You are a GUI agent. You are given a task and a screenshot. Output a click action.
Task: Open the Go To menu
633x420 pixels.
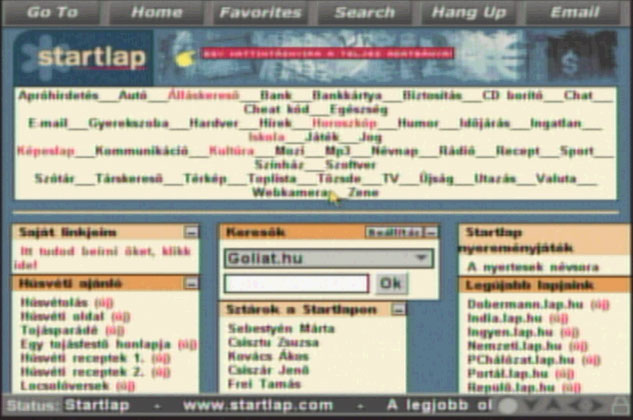pyautogui.click(x=52, y=13)
